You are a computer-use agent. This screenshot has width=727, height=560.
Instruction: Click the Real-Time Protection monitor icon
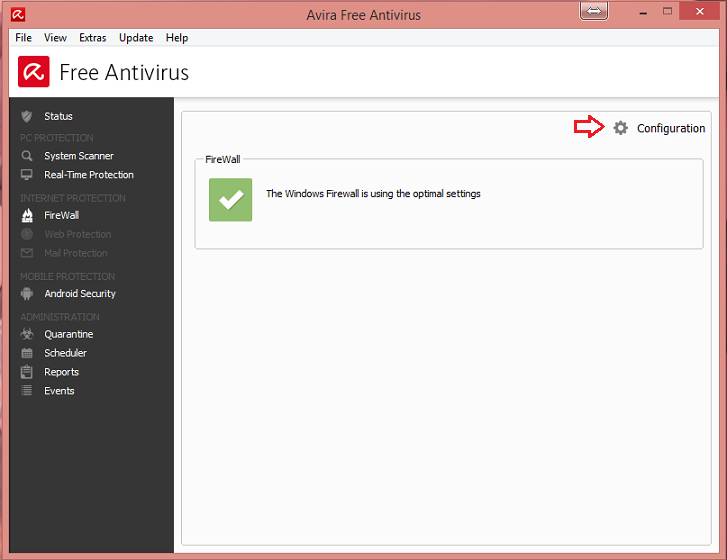coord(27,175)
